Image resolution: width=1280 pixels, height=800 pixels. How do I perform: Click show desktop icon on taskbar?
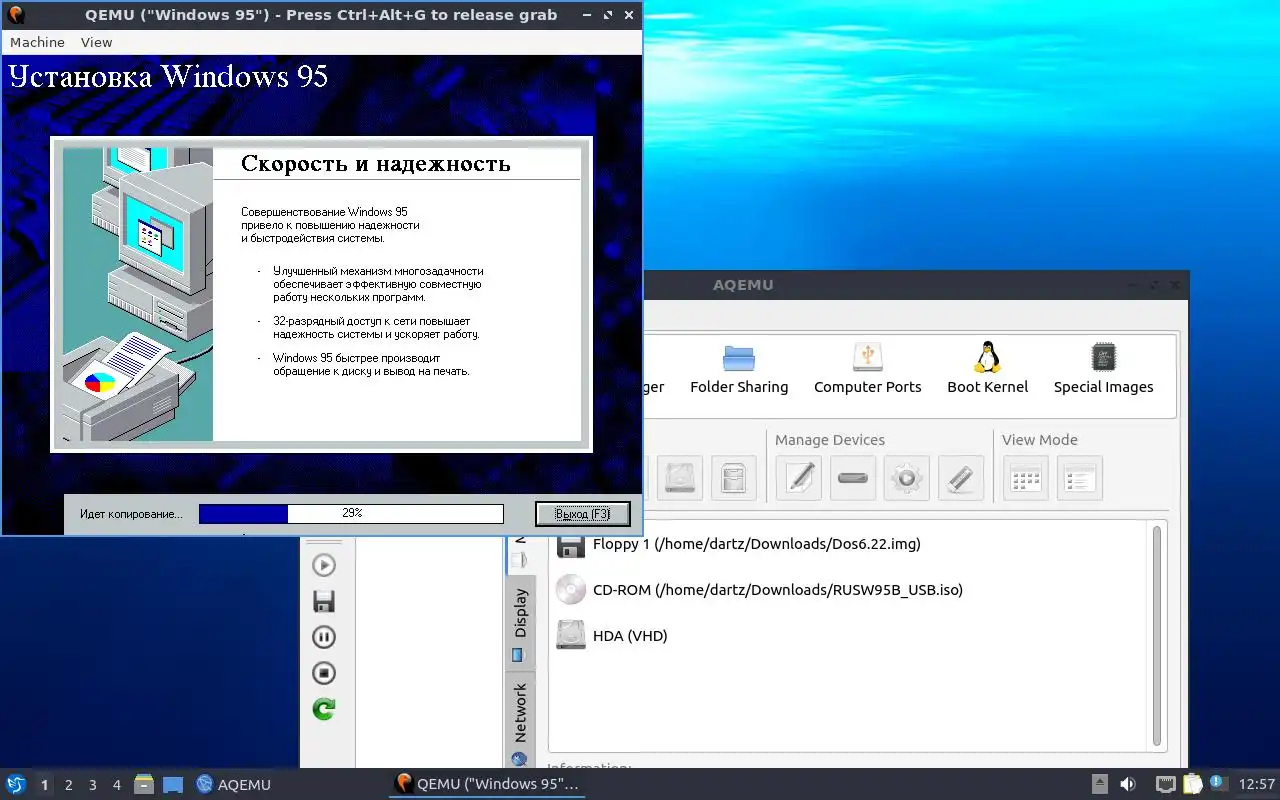[173, 784]
